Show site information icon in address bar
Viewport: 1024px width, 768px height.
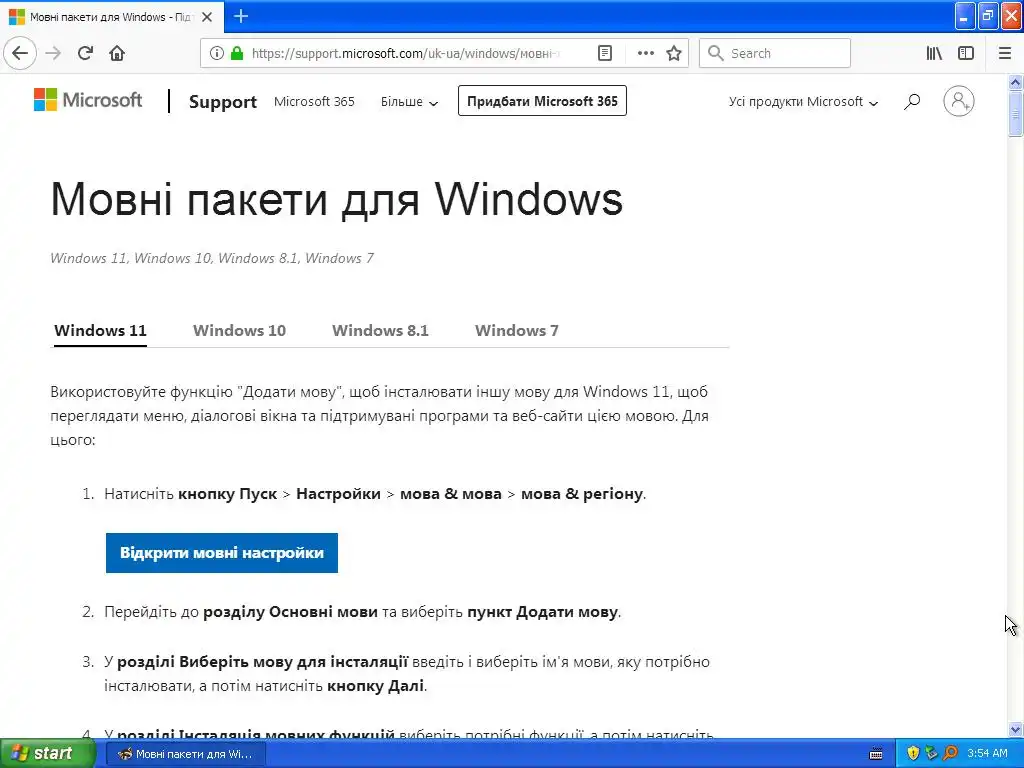[217, 53]
